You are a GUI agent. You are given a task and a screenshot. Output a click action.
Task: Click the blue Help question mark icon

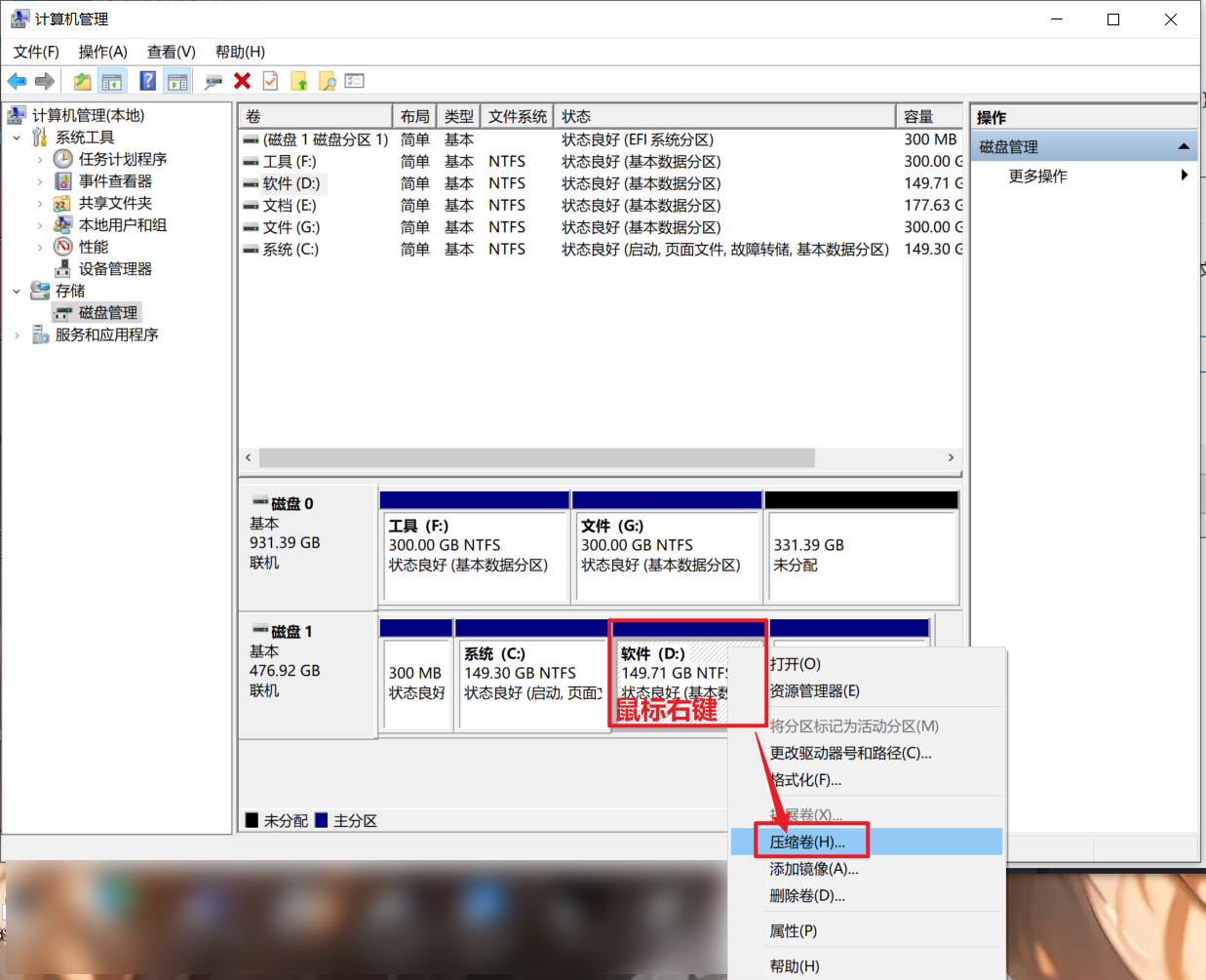coord(148,81)
